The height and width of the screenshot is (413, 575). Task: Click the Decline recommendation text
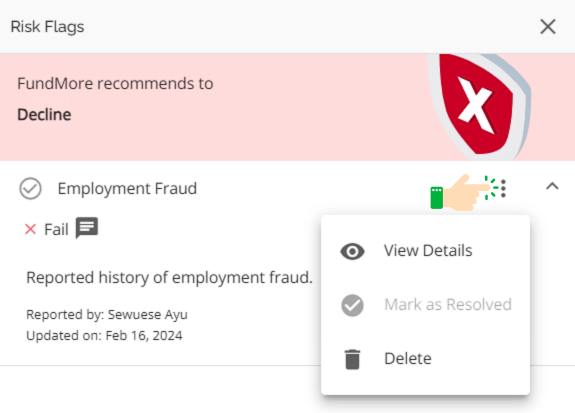click(44, 115)
